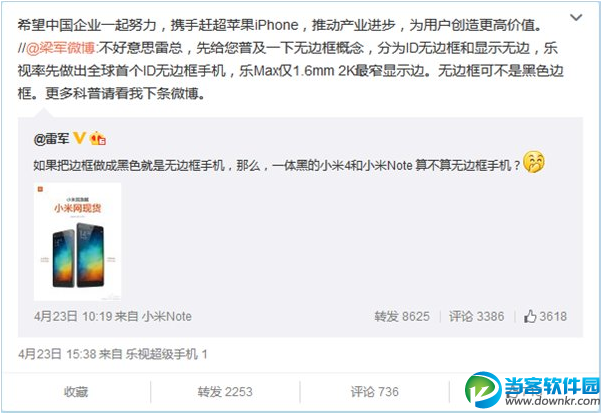Click the www.downkr.com watermark text
This screenshot has height=415, width=601.
552,401
